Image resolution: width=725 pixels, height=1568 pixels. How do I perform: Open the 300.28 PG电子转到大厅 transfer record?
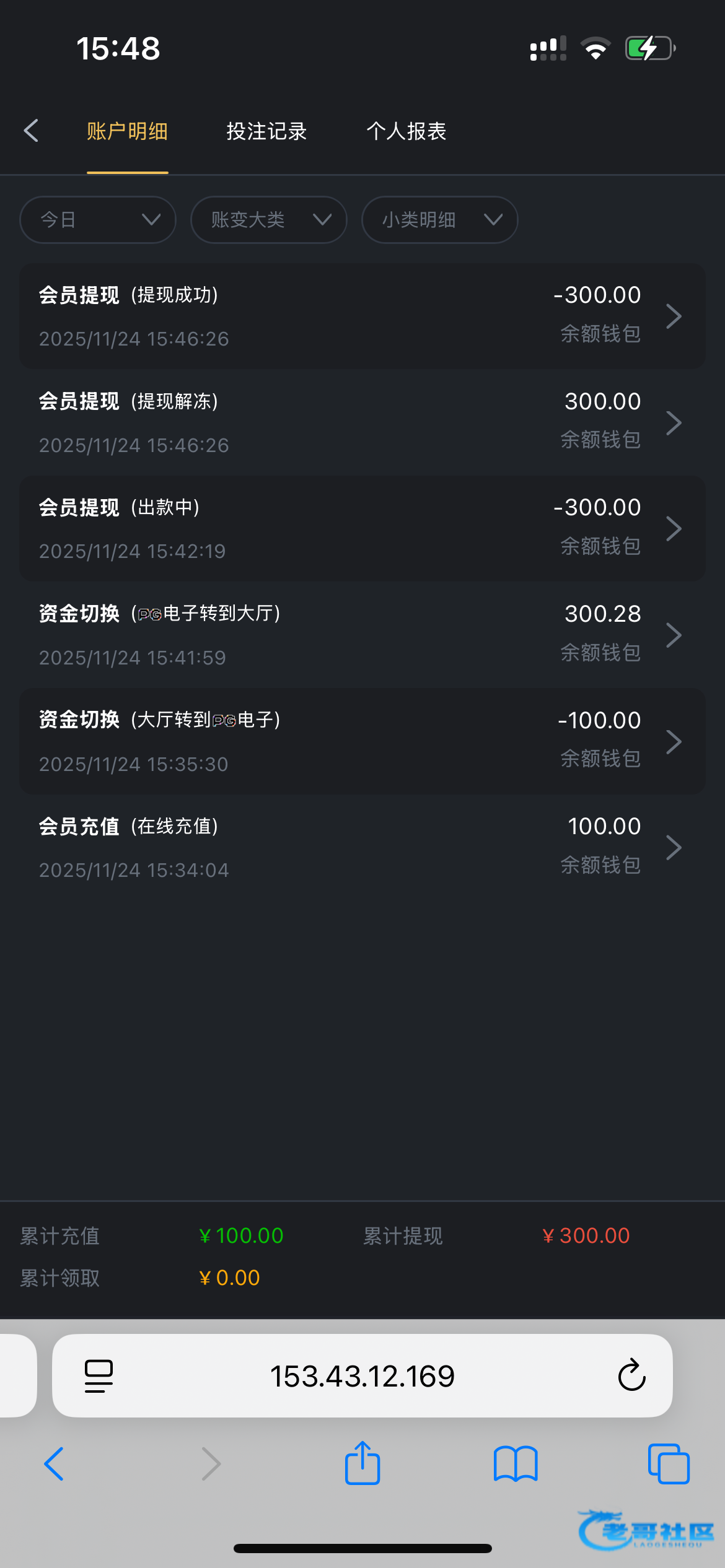pyautogui.click(x=362, y=635)
